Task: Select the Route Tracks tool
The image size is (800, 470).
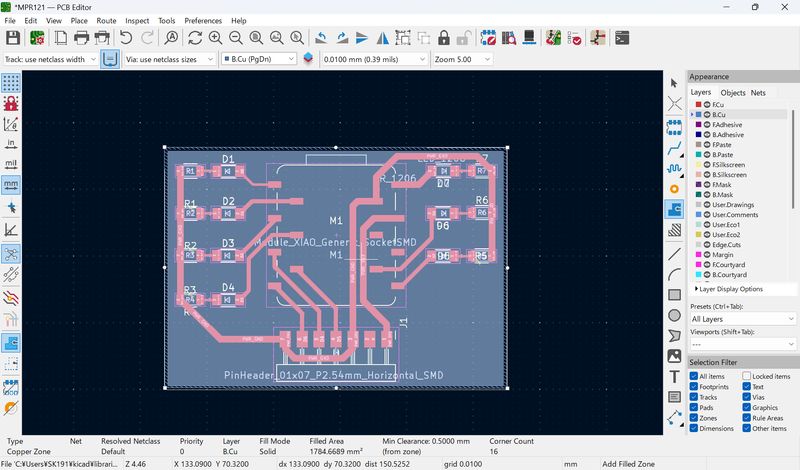Action: coord(674,149)
